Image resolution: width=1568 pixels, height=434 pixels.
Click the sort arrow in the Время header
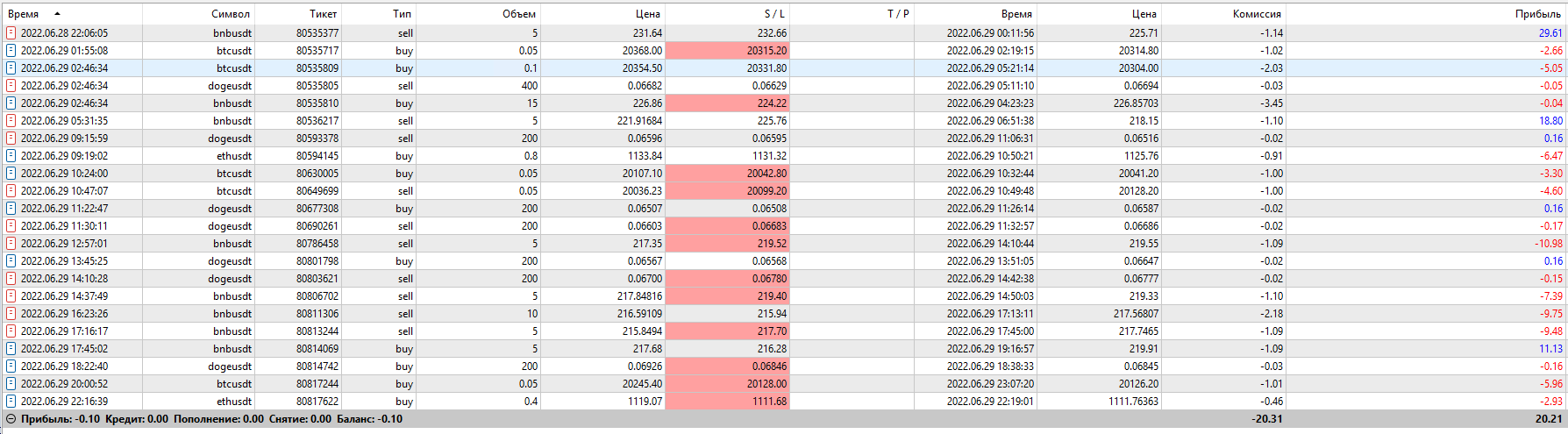[57, 14]
